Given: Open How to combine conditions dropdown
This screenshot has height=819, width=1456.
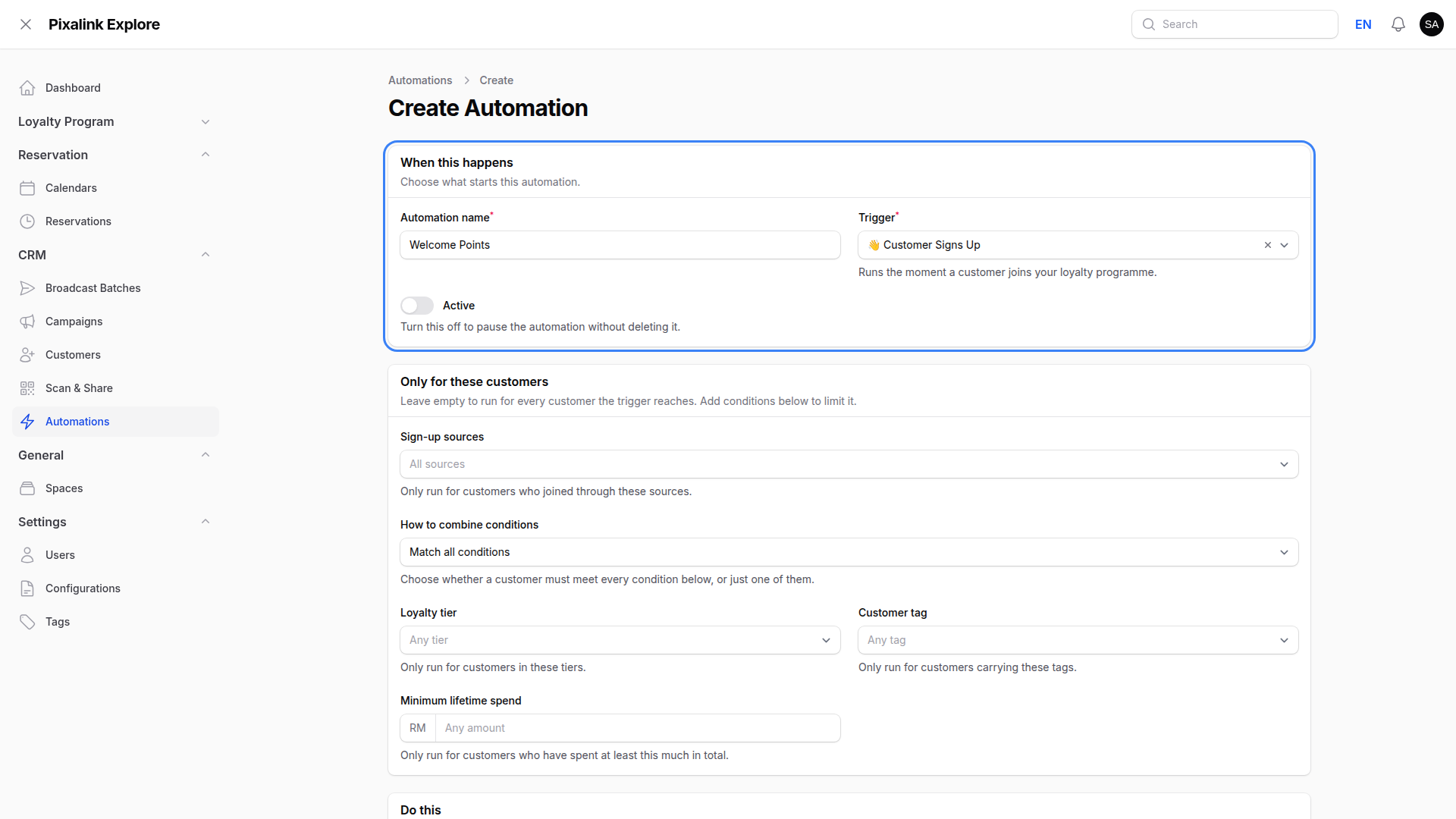Looking at the screenshot, I should 849,552.
